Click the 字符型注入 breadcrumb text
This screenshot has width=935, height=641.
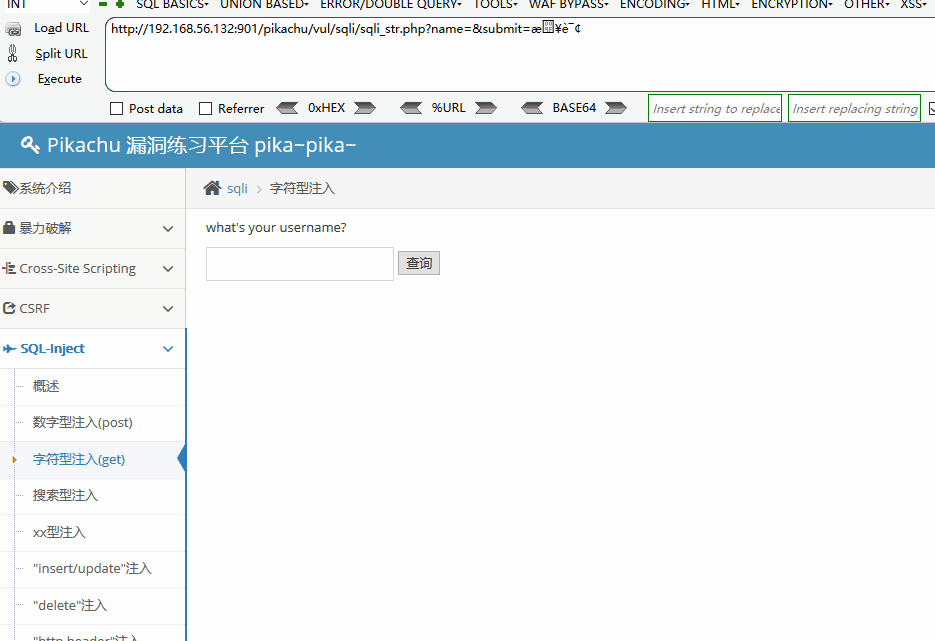[x=302, y=188]
